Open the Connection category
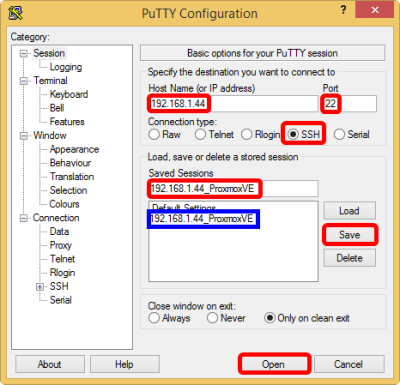This screenshot has width=400, height=385. pos(56,218)
